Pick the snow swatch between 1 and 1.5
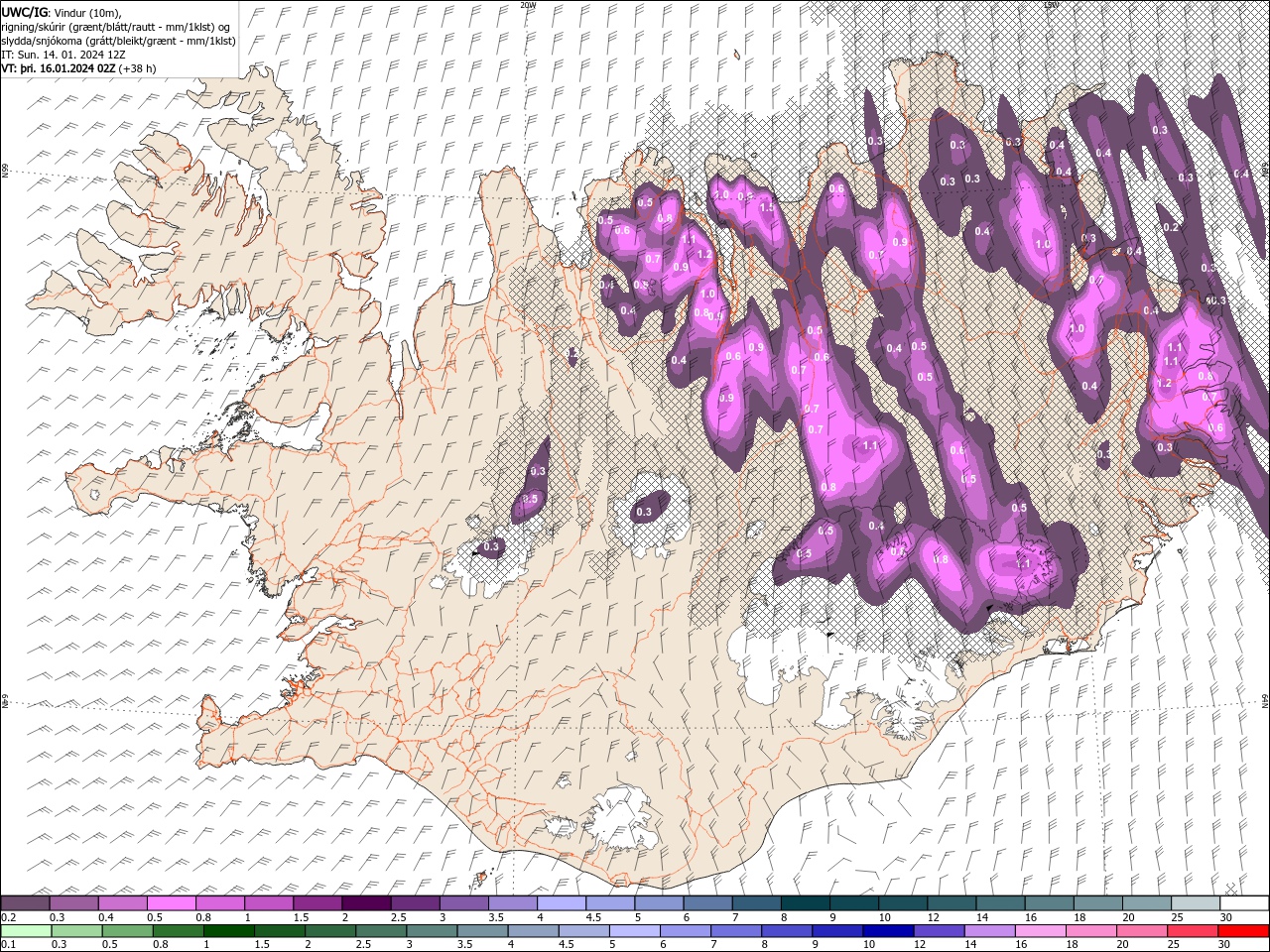The image size is (1270, 952). coord(268,902)
